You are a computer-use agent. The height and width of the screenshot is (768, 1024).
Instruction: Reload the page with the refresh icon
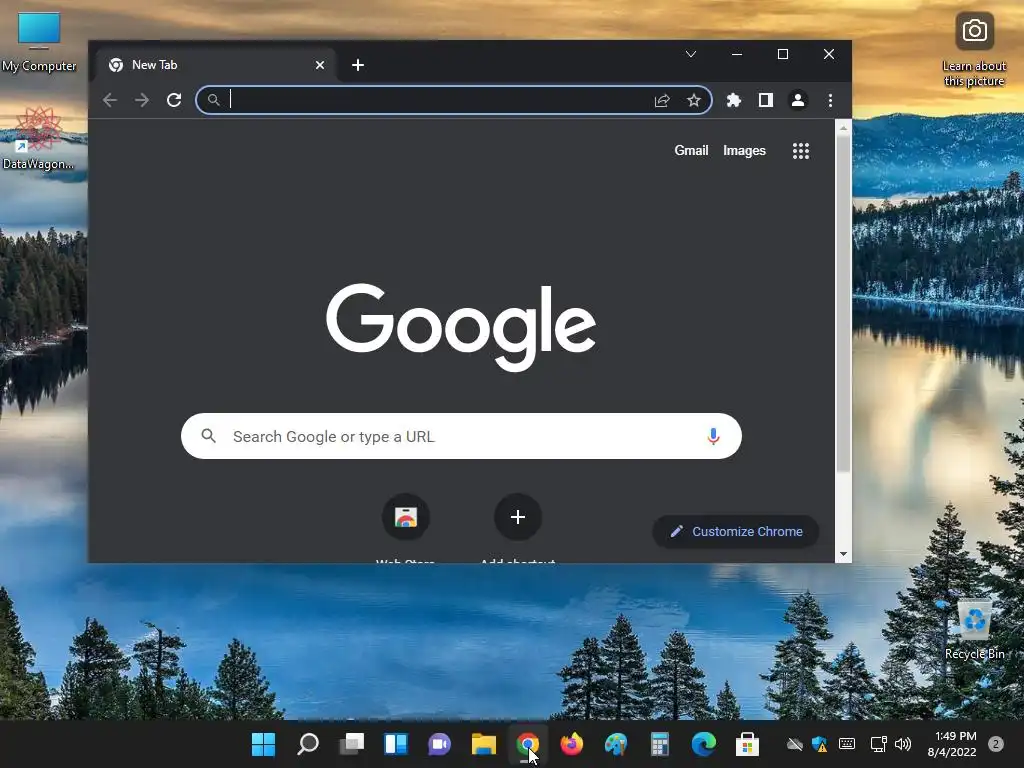[x=174, y=100]
